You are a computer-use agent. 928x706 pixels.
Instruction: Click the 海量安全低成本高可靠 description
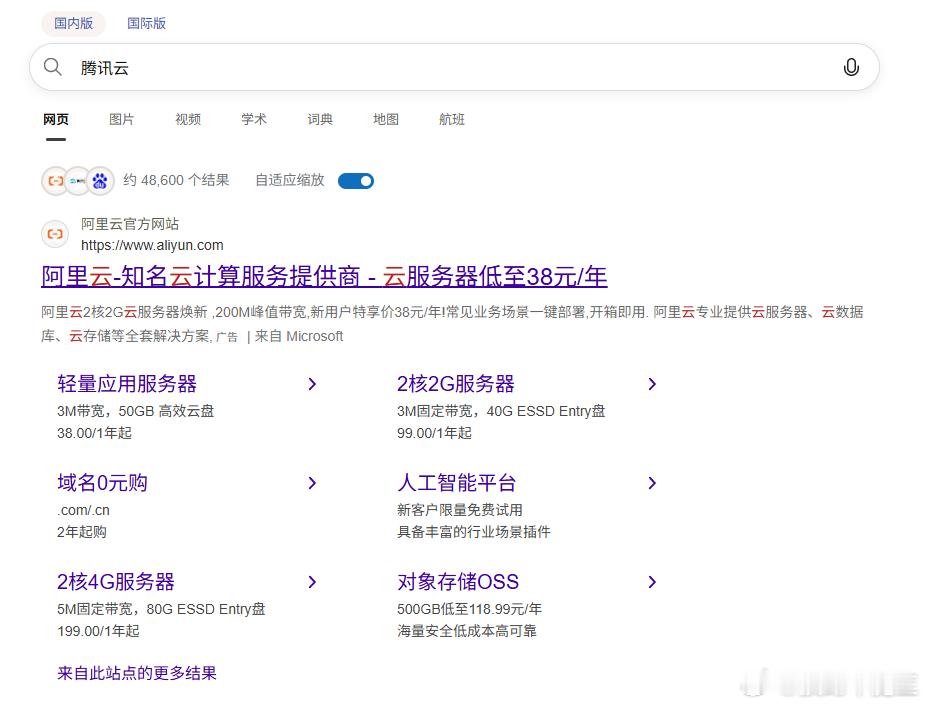[466, 631]
